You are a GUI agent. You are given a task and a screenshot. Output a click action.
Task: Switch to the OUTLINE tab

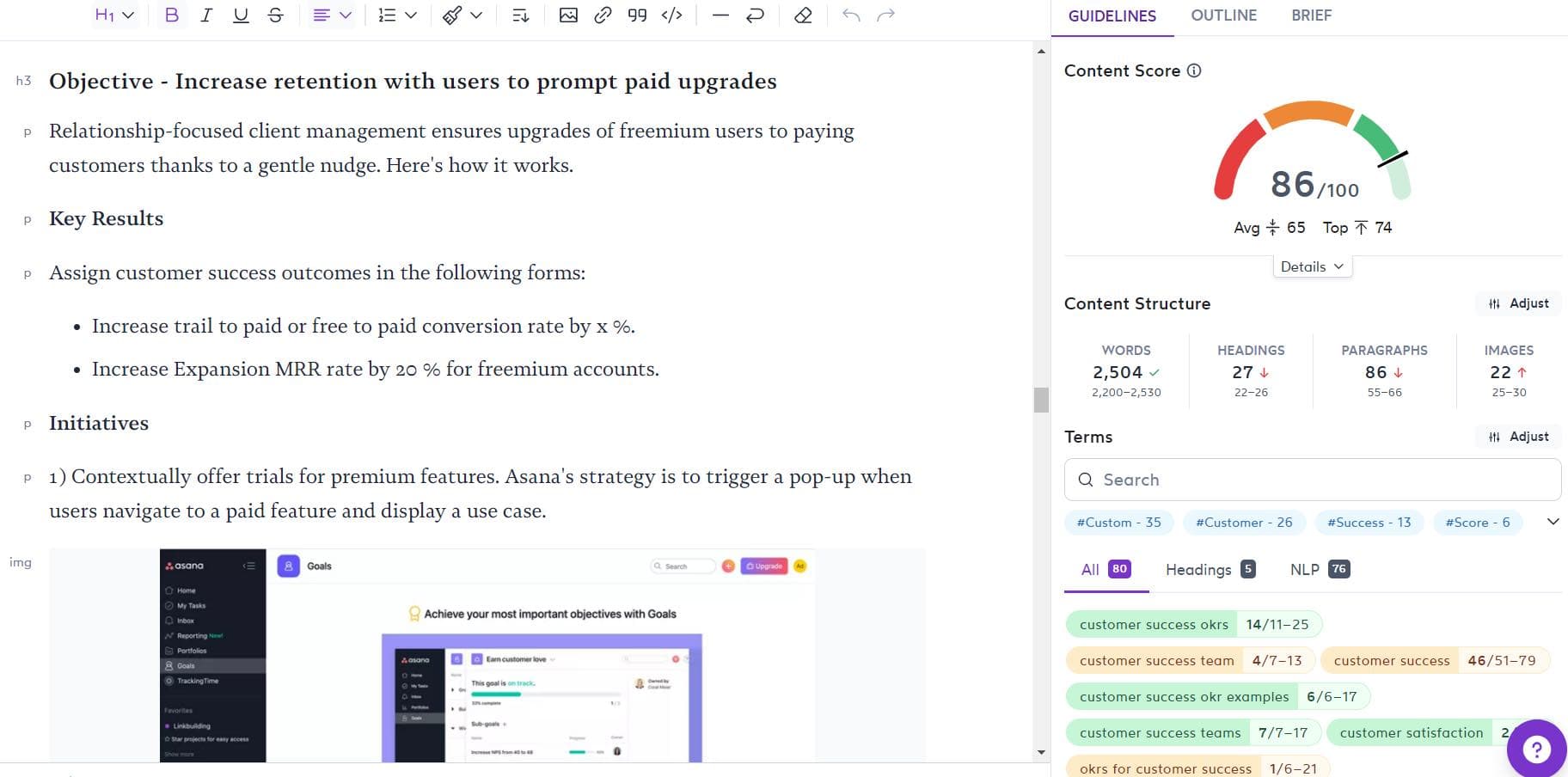tap(1223, 15)
